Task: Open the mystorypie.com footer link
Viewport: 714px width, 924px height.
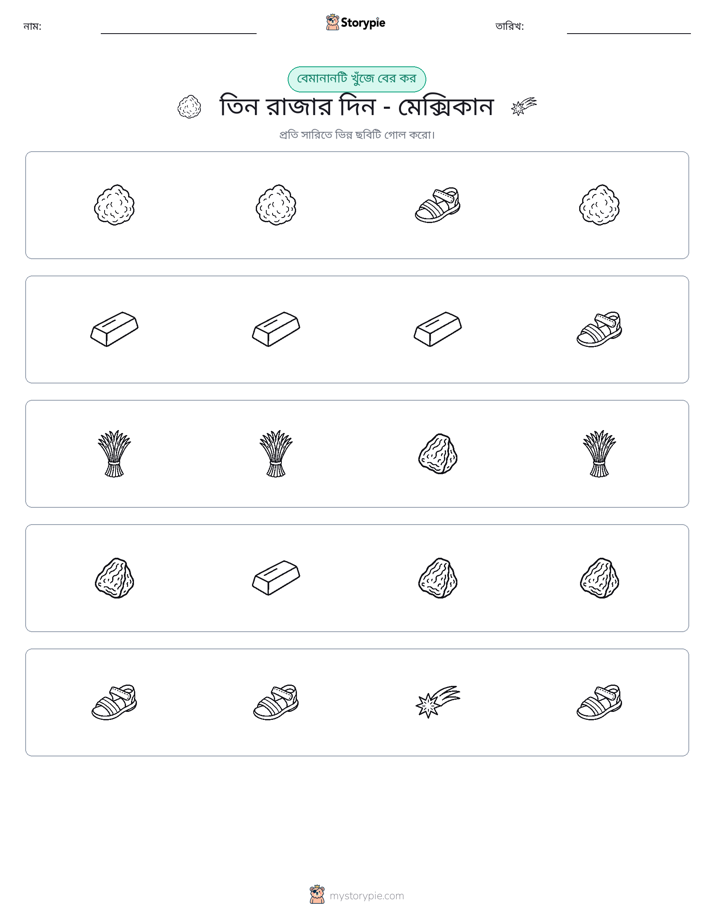Action: 366,896
